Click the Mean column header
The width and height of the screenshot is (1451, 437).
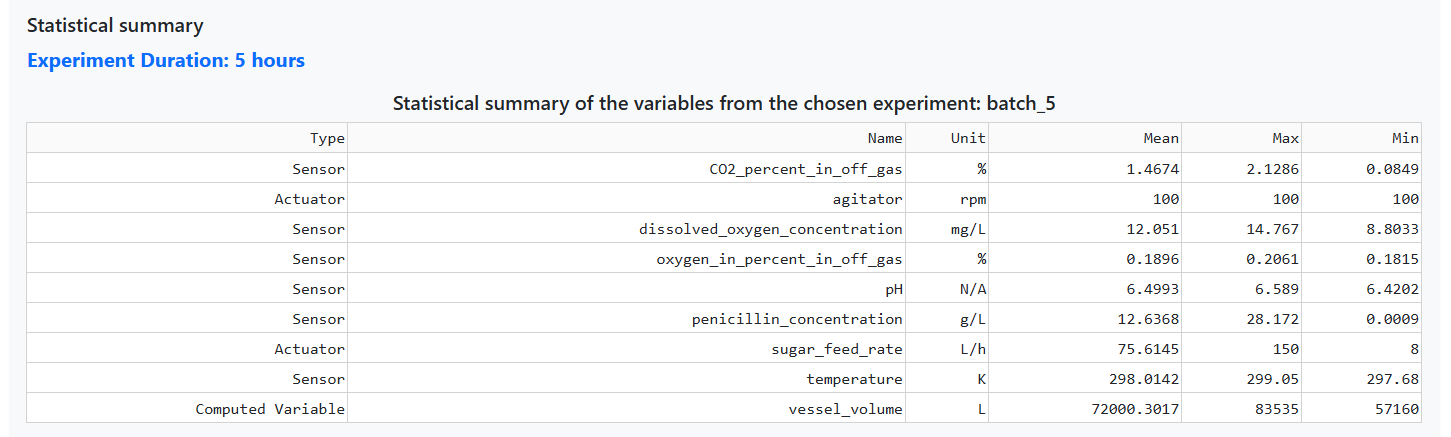pyautogui.click(x=1161, y=139)
